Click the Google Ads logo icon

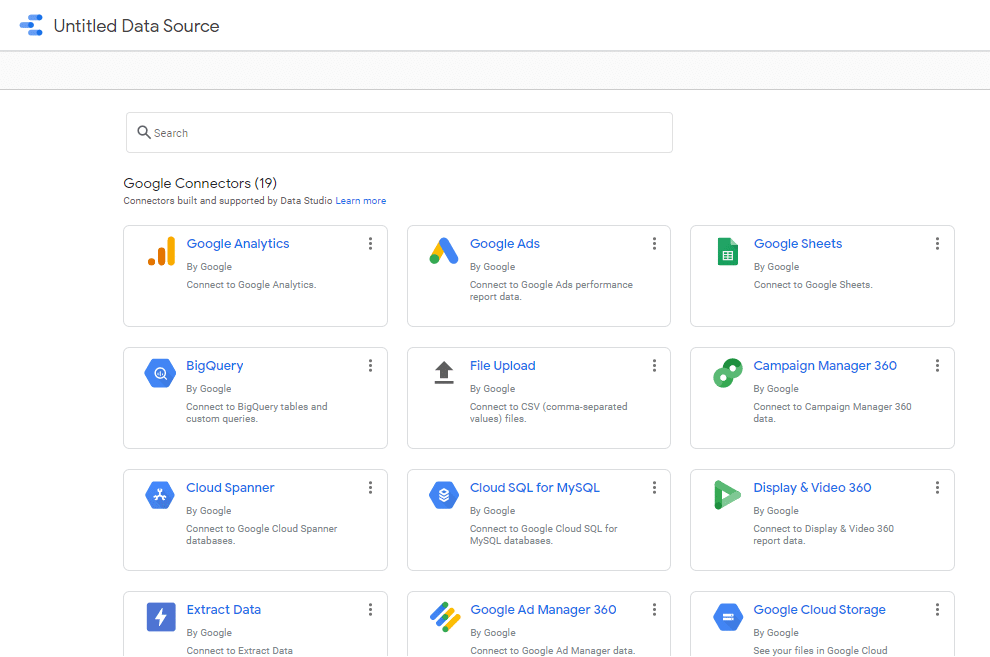pos(444,251)
